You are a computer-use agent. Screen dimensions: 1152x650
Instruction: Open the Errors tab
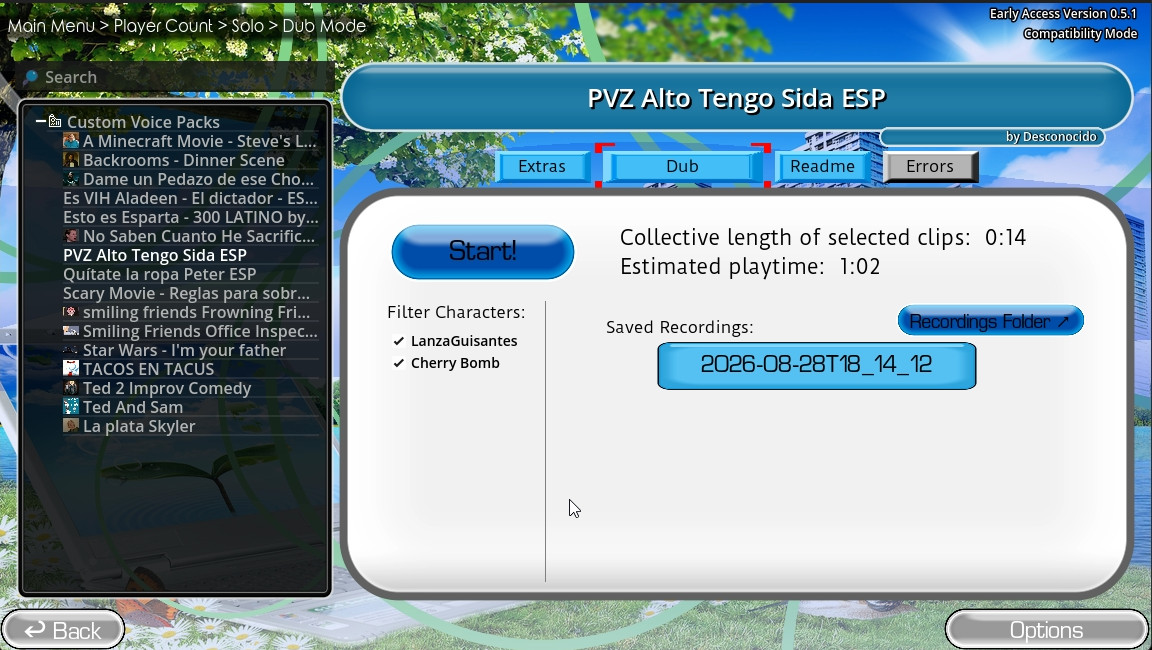pos(930,167)
